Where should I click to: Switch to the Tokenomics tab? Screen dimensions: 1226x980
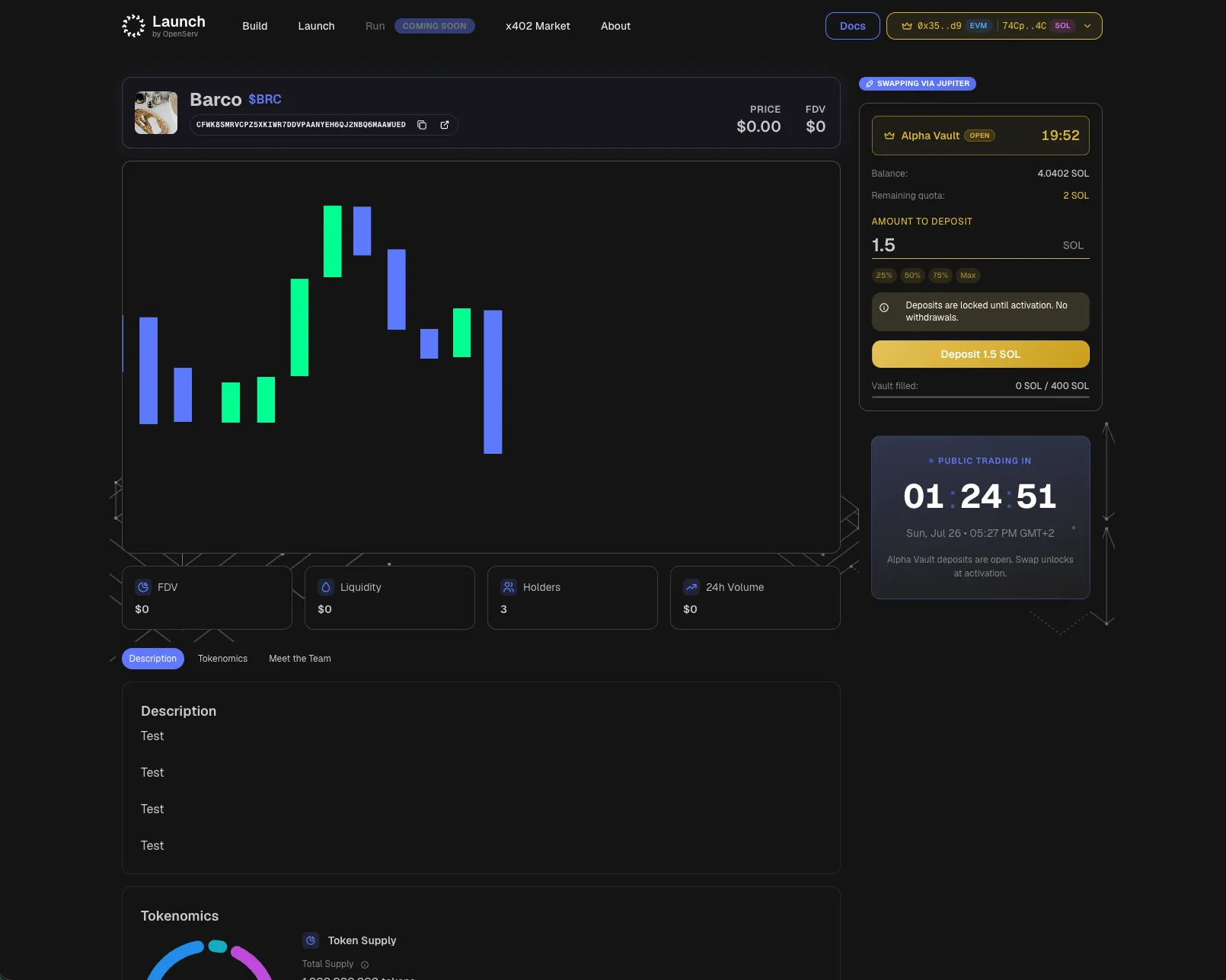pyautogui.click(x=223, y=659)
